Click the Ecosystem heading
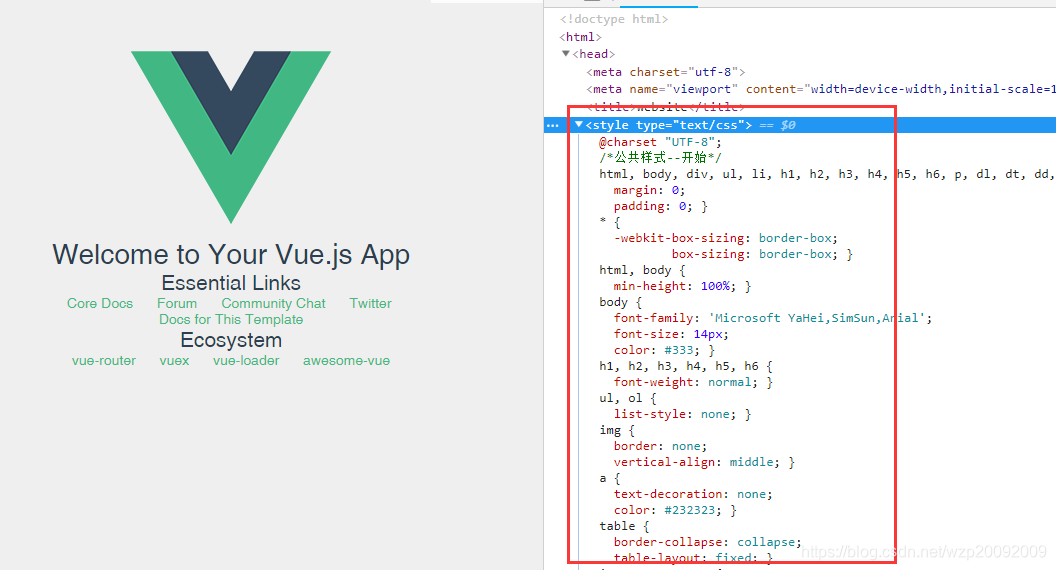 coord(231,340)
